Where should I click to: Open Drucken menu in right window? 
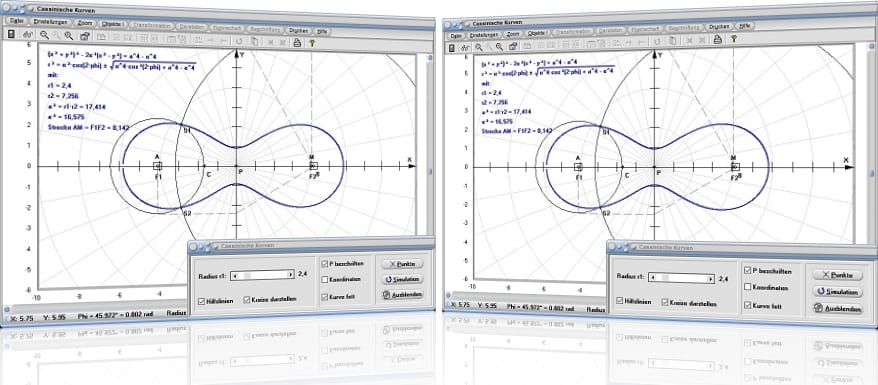tap(719, 26)
